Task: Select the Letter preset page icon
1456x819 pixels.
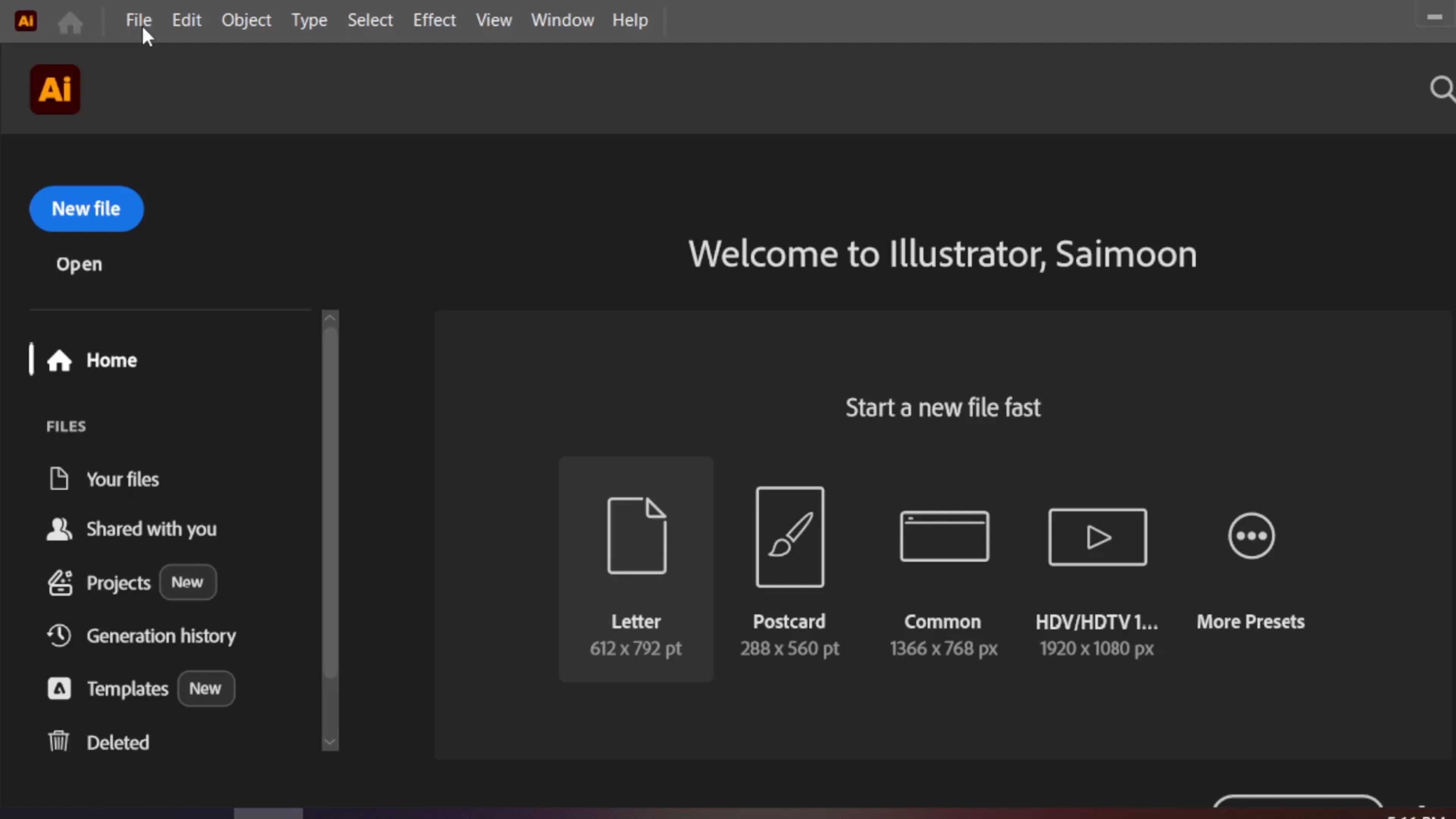Action: 637,535
